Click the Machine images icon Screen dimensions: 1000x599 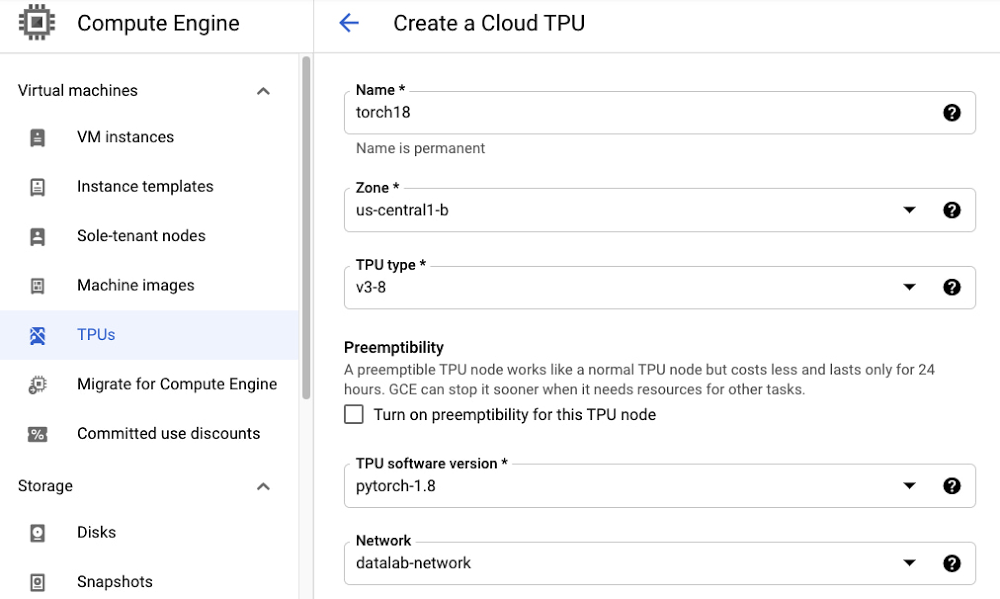[38, 286]
